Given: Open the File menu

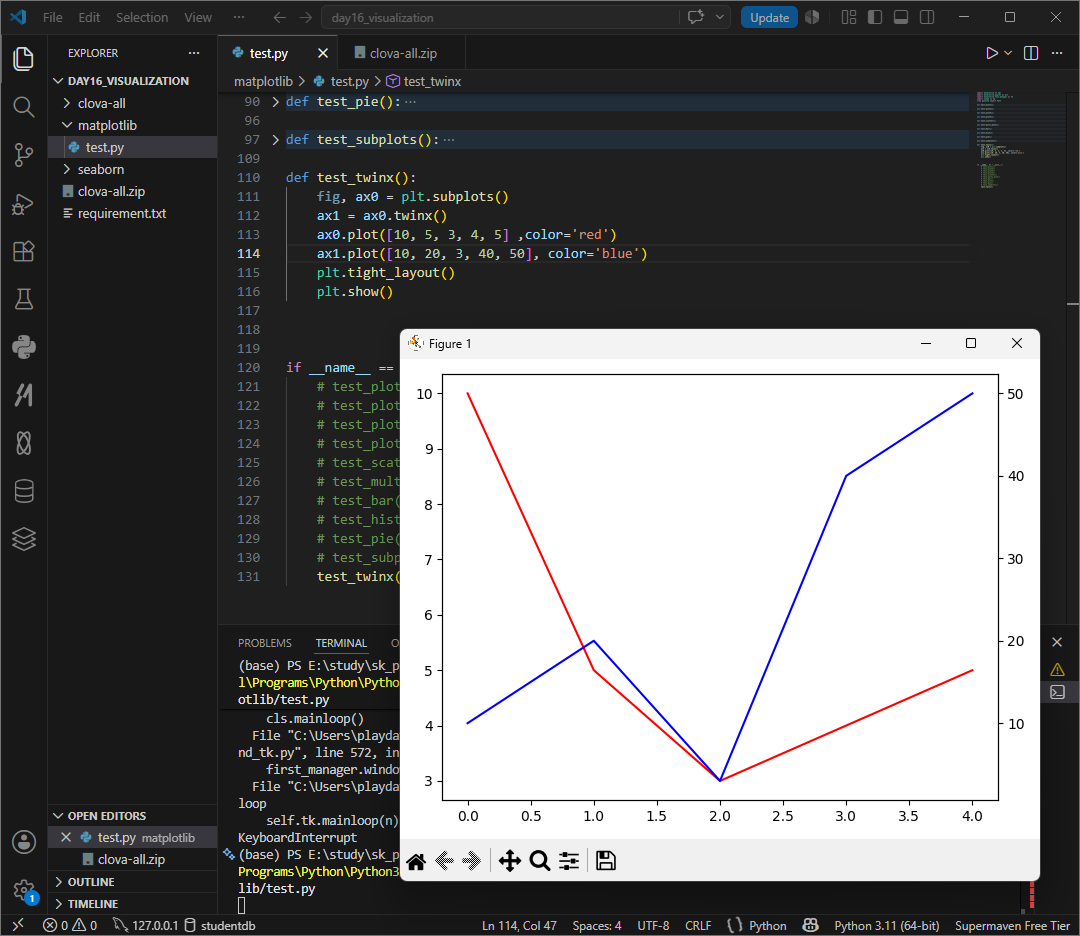Looking at the screenshot, I should [x=52, y=17].
